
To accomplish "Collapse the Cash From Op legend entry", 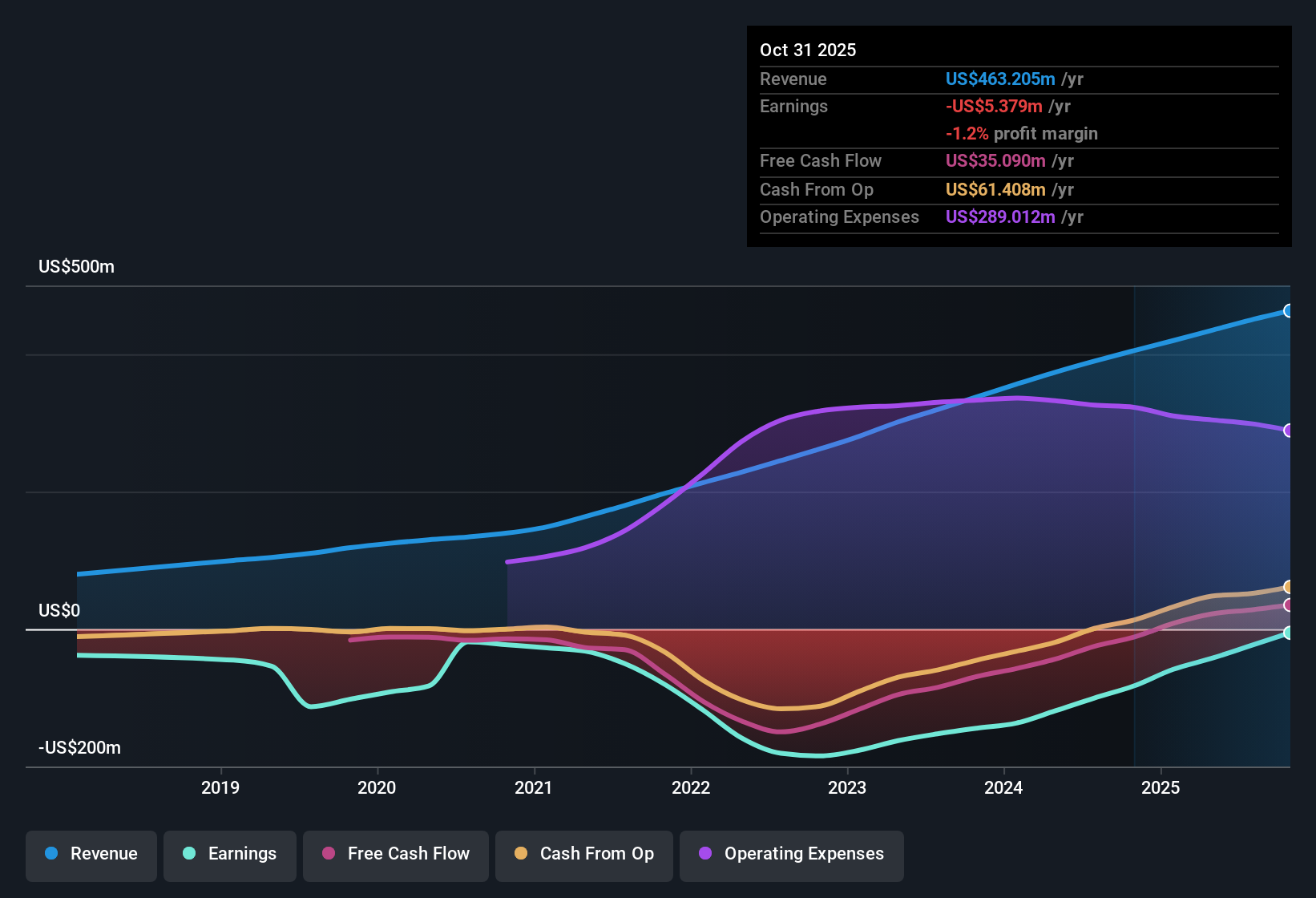I will (583, 854).
